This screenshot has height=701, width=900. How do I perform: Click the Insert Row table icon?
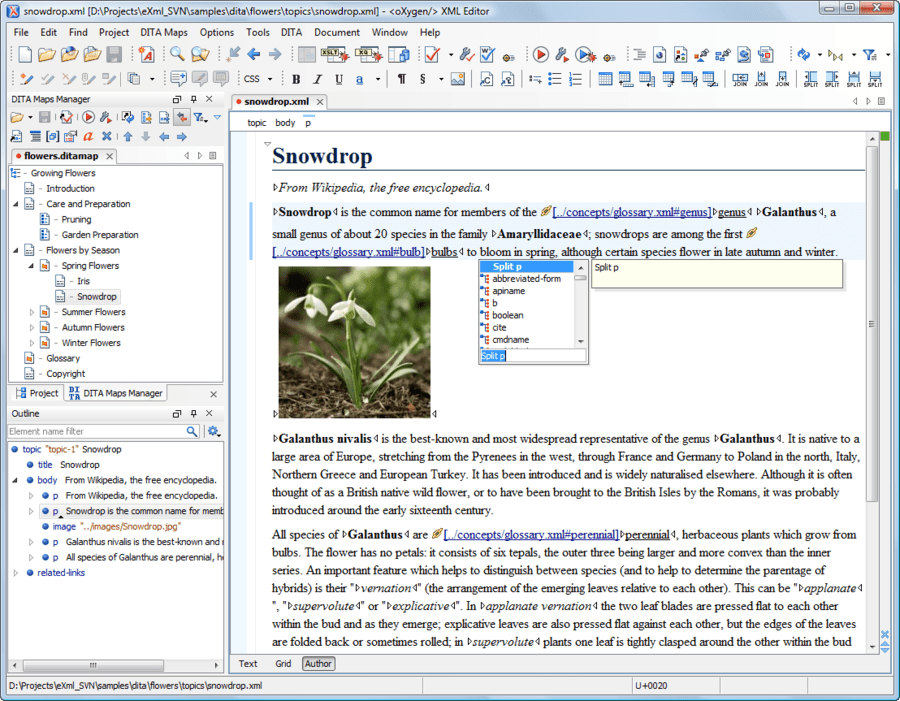624,79
